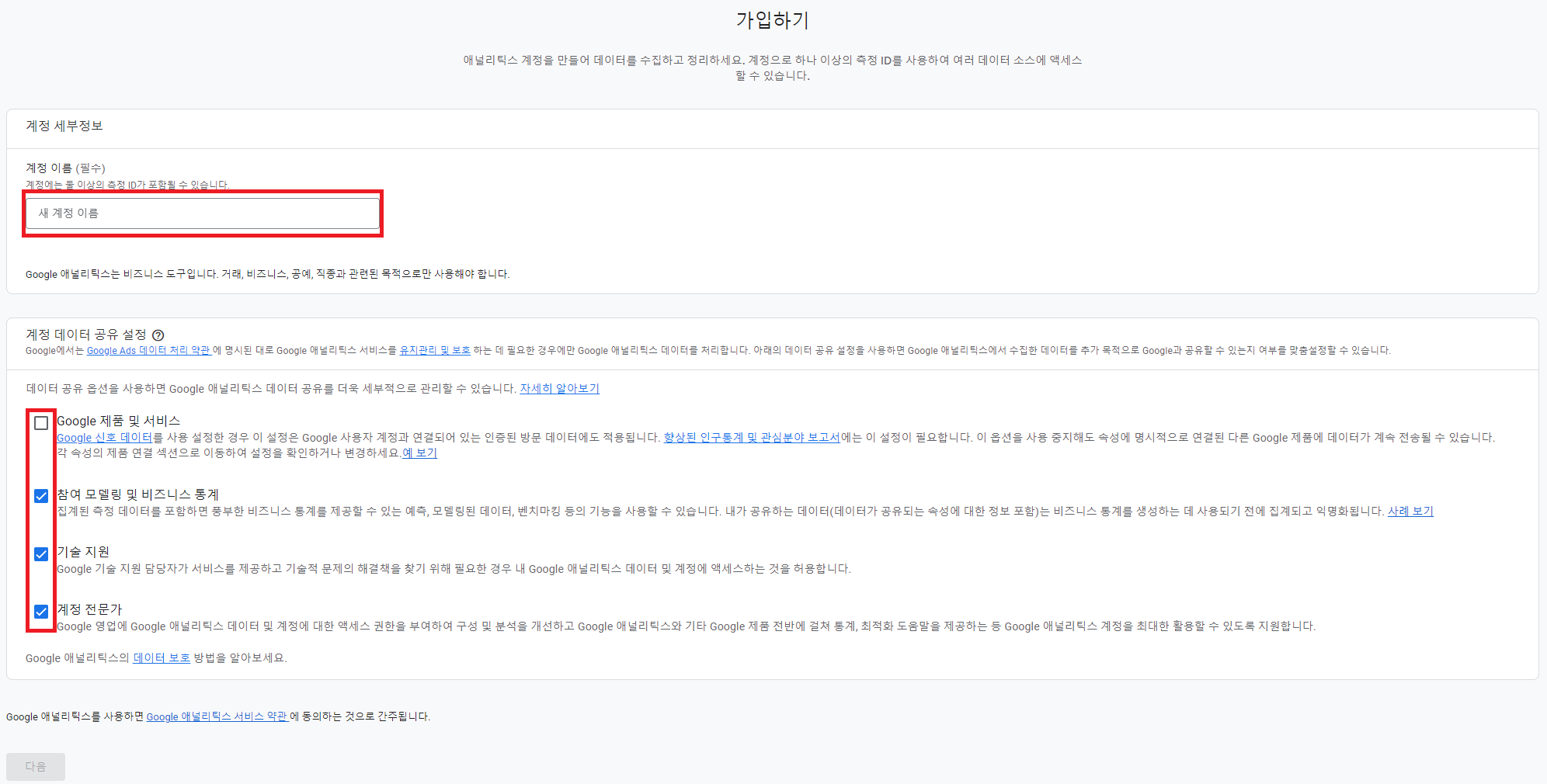Check the Google 제품 및 서비스 checkbox

pos(40,421)
